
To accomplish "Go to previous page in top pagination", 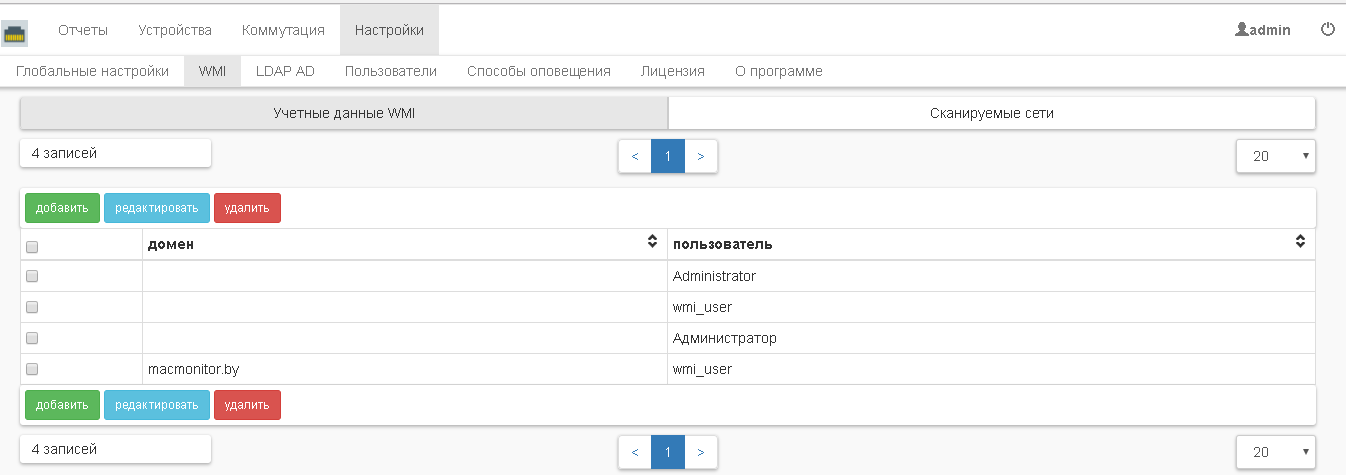I will 635,156.
